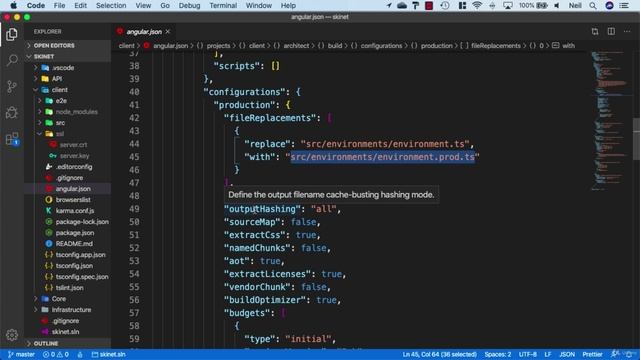Open the Debug menu
The height and width of the screenshot is (360, 640).
coord(189,5)
